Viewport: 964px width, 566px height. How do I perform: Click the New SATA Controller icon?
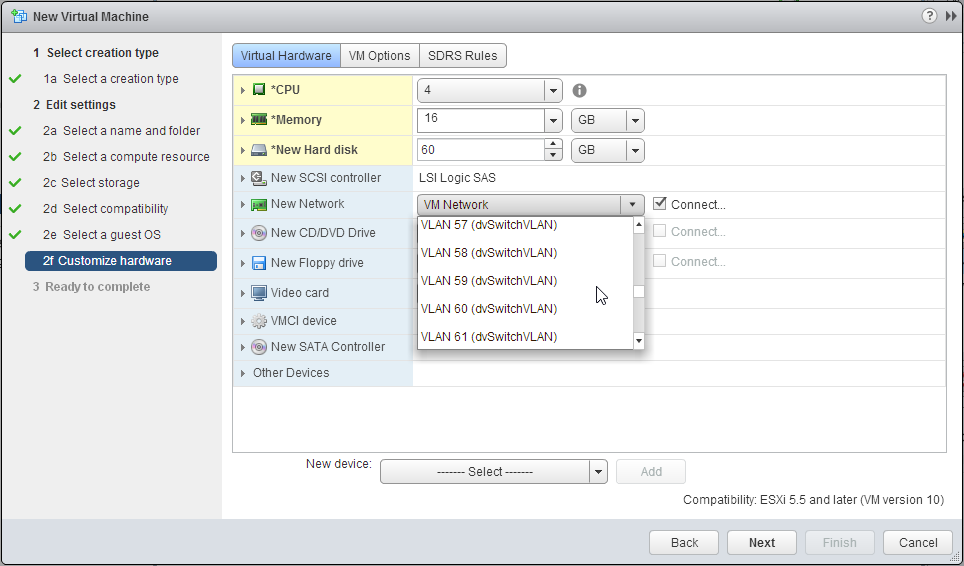259,347
